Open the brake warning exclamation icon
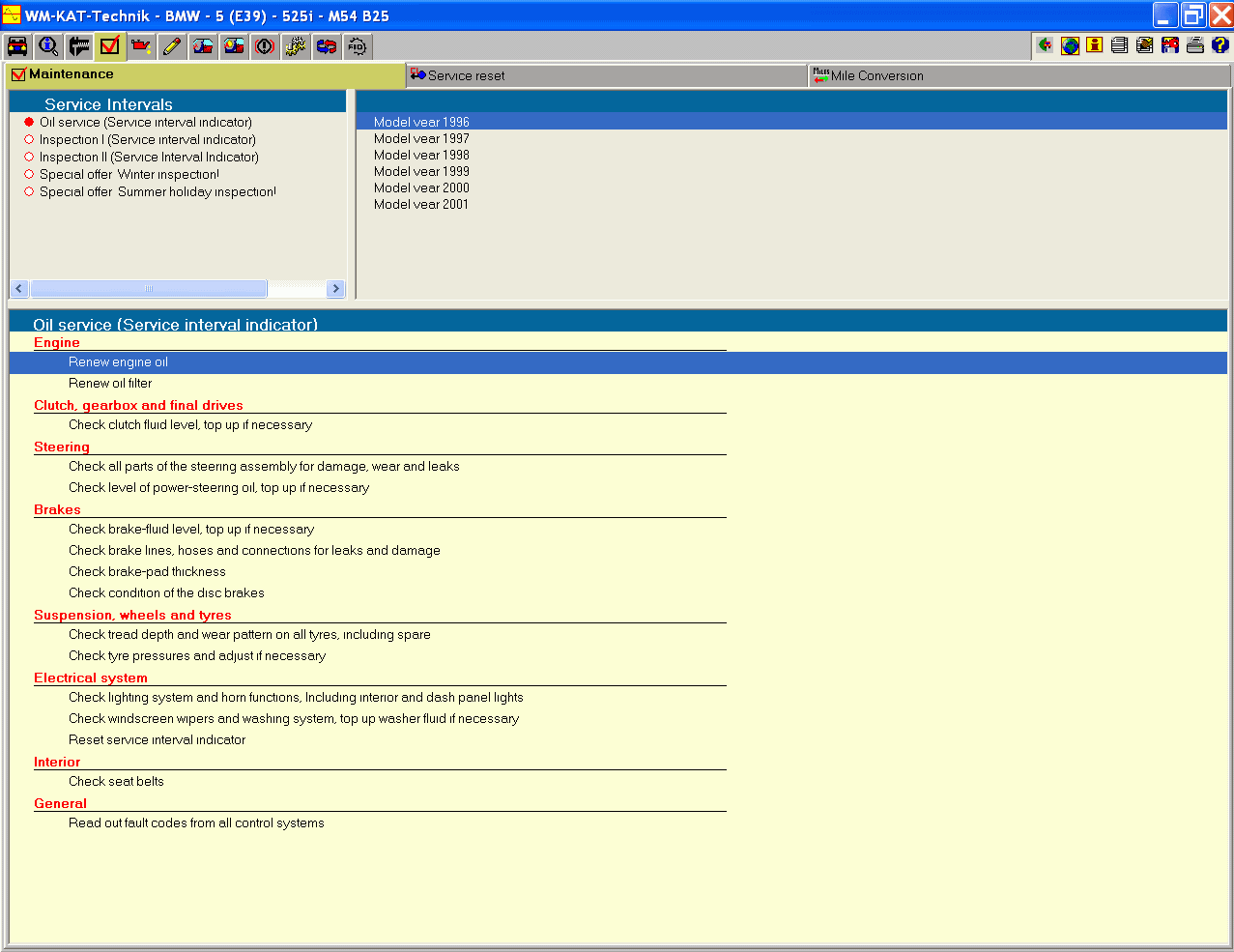Viewport: 1234px width, 952px height. (265, 46)
